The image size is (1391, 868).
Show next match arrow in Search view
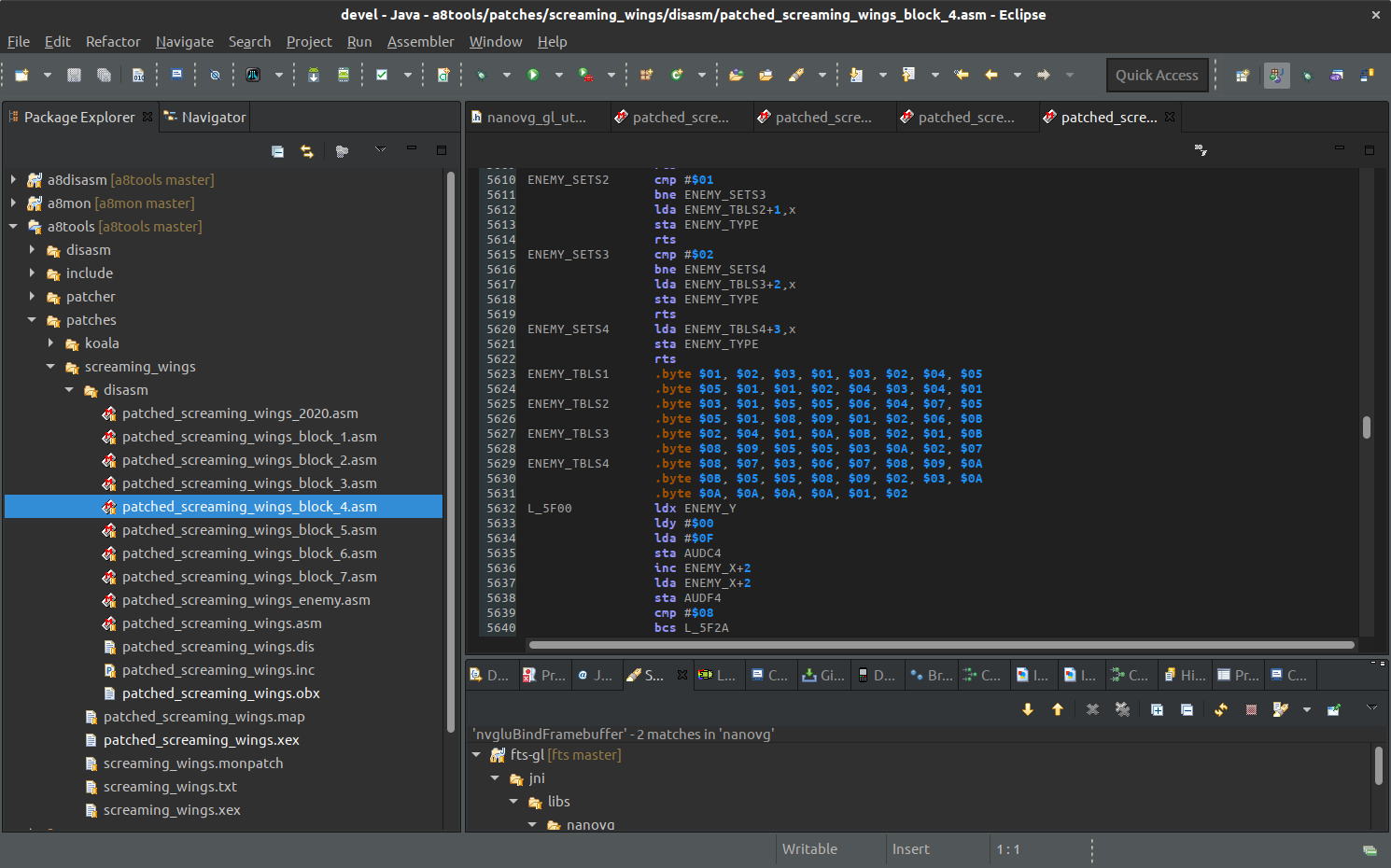coord(1028,709)
